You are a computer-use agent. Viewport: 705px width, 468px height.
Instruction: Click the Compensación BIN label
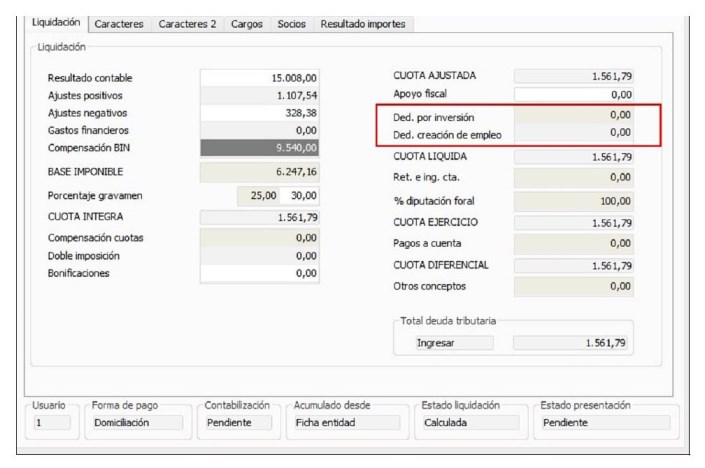click(89, 148)
